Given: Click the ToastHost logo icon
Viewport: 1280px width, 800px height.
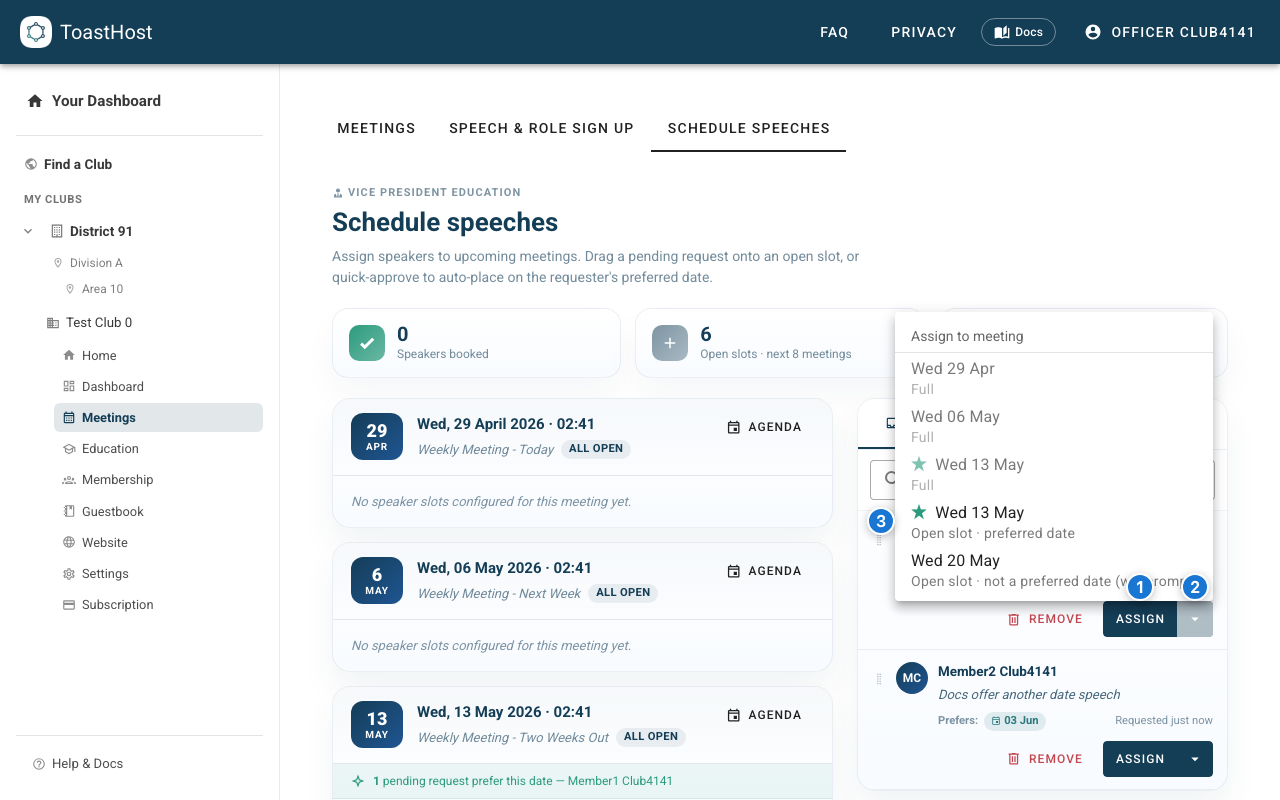Looking at the screenshot, I should (36, 32).
